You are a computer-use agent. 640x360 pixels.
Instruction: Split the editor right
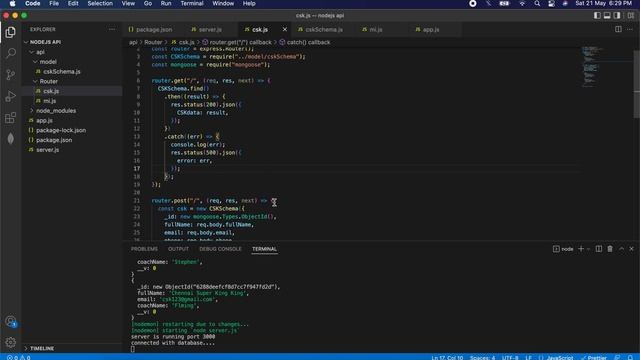(x=618, y=29)
